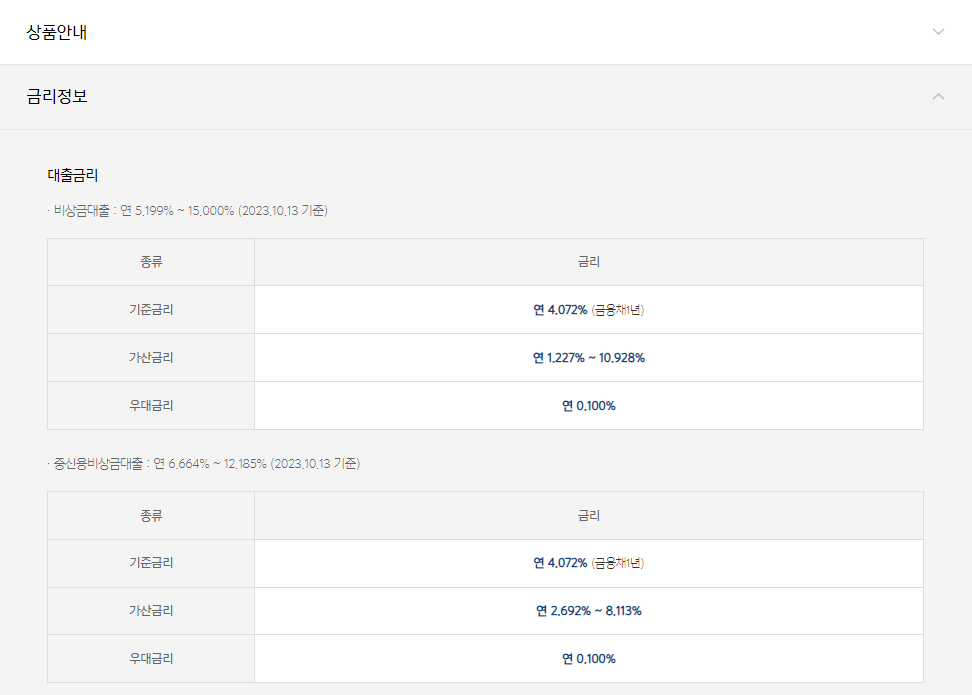The width and height of the screenshot is (972, 695).
Task: Click 종류 header in the 비상금대출 table
Action: (151, 262)
